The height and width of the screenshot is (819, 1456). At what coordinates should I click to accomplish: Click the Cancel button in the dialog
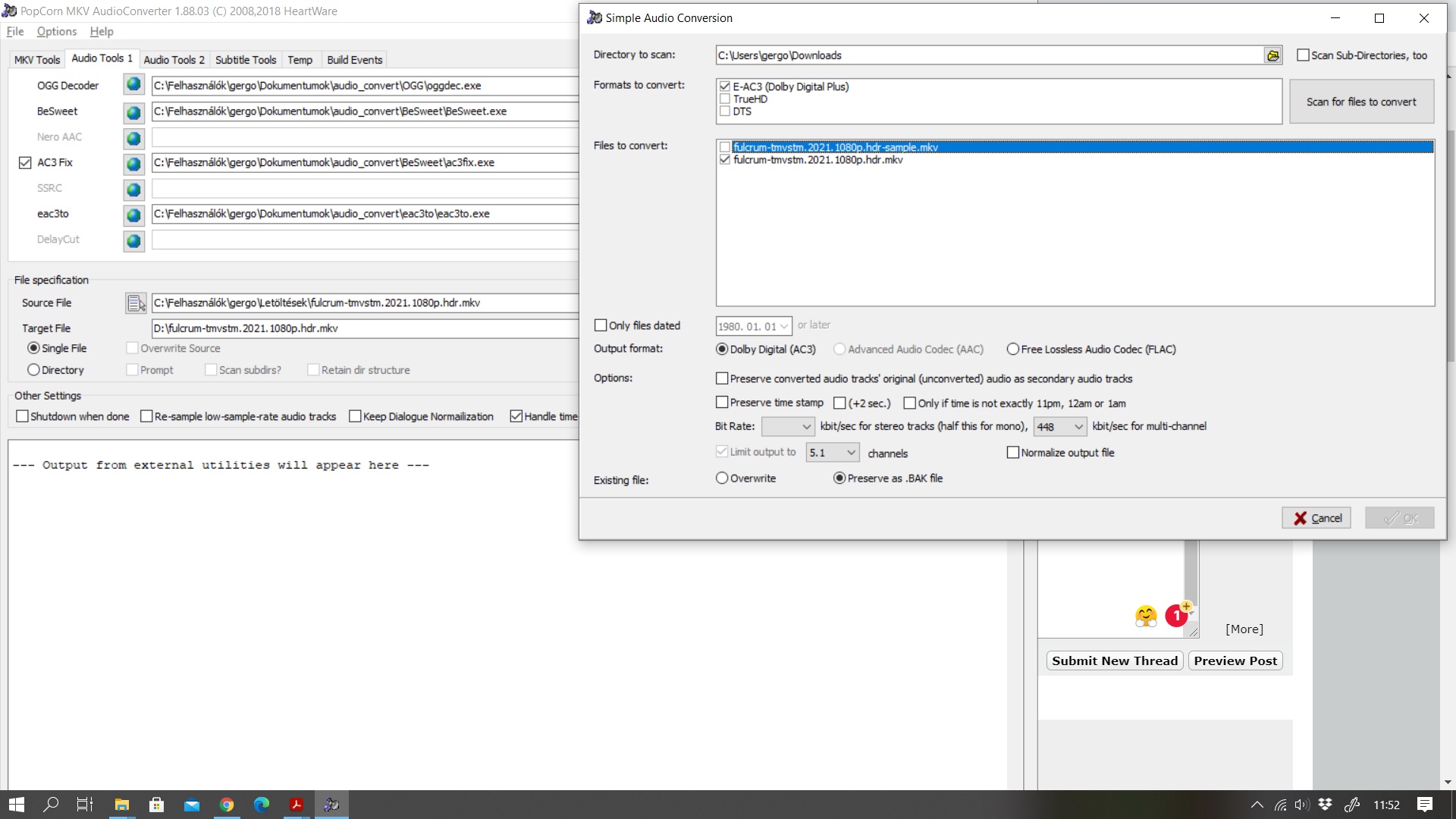1316,518
